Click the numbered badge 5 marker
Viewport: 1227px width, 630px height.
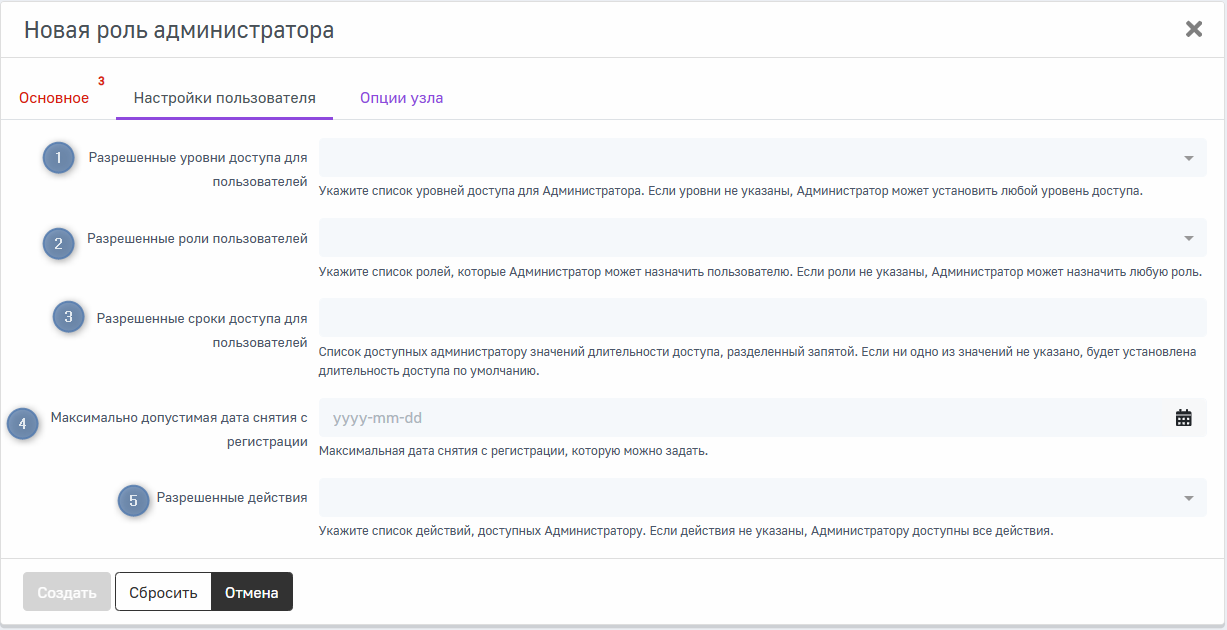point(133,500)
